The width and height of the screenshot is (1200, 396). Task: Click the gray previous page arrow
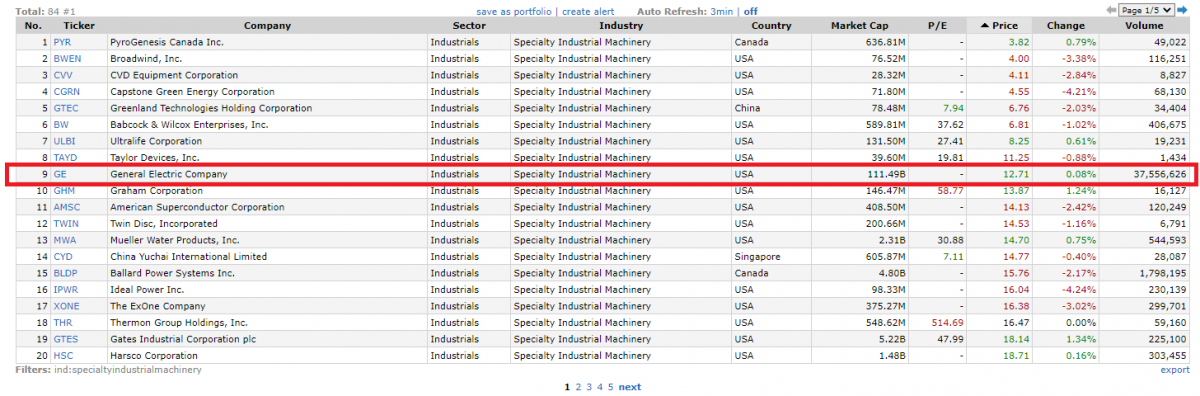point(1111,10)
